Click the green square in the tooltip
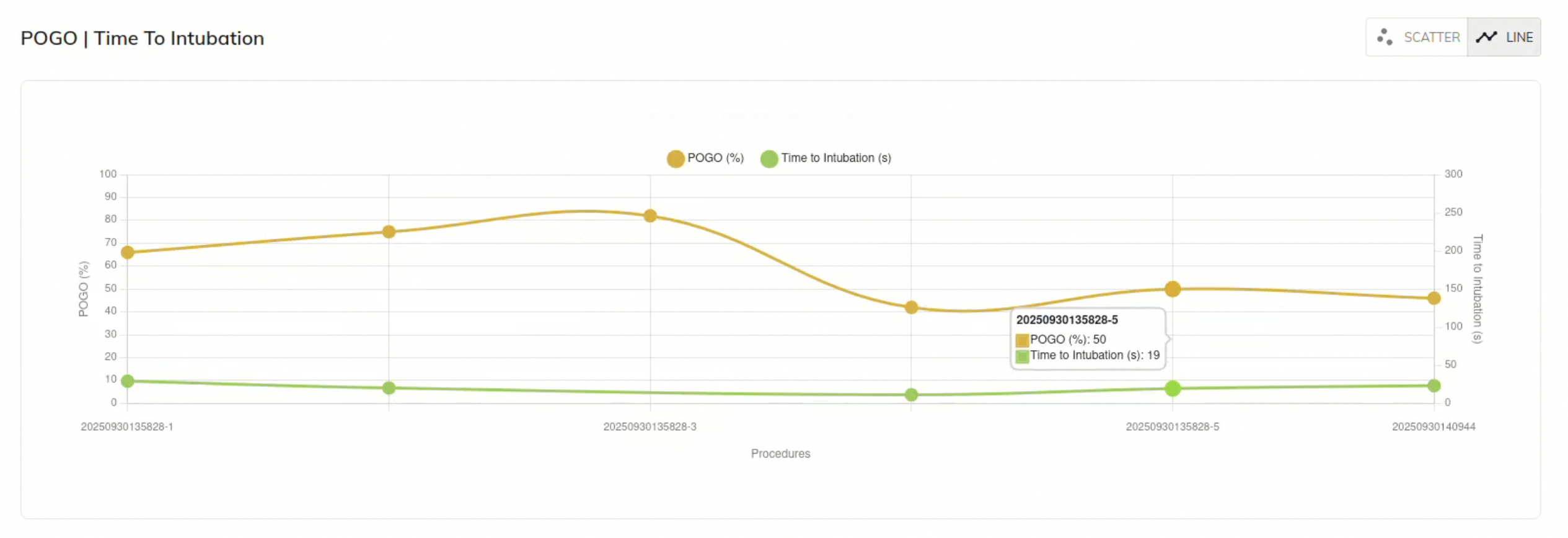The width and height of the screenshot is (1568, 538). (1022, 356)
